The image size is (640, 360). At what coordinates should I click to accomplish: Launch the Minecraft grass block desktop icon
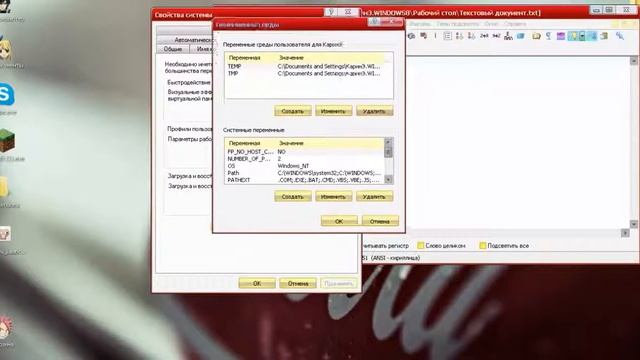[7, 140]
